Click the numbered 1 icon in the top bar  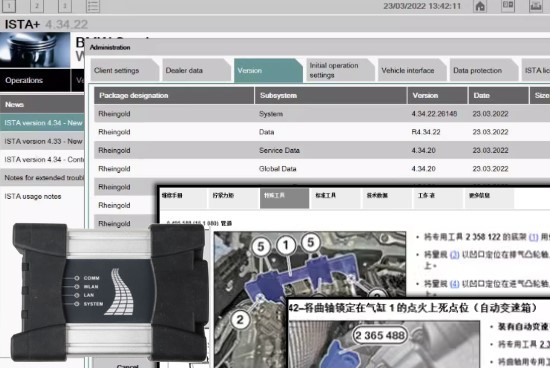coord(9,6)
